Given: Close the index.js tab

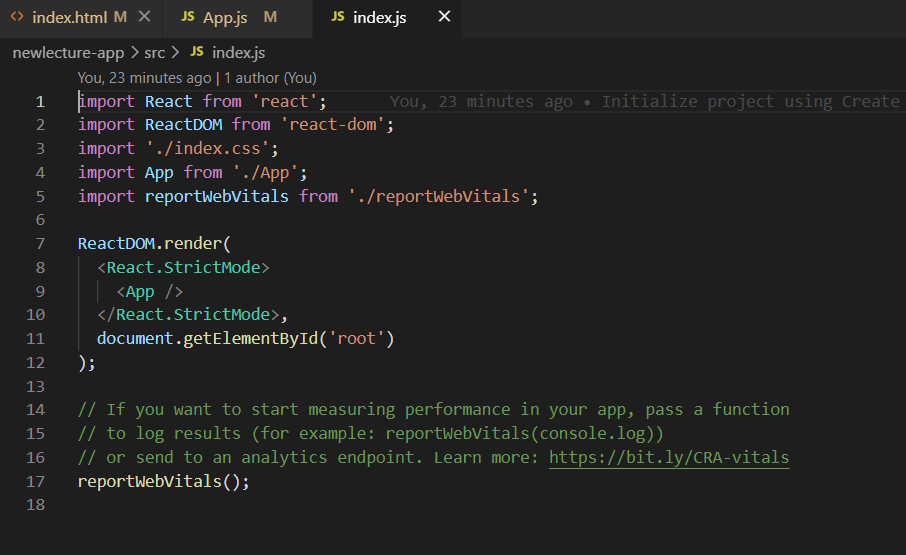Looking at the screenshot, I should pyautogui.click(x=444, y=17).
